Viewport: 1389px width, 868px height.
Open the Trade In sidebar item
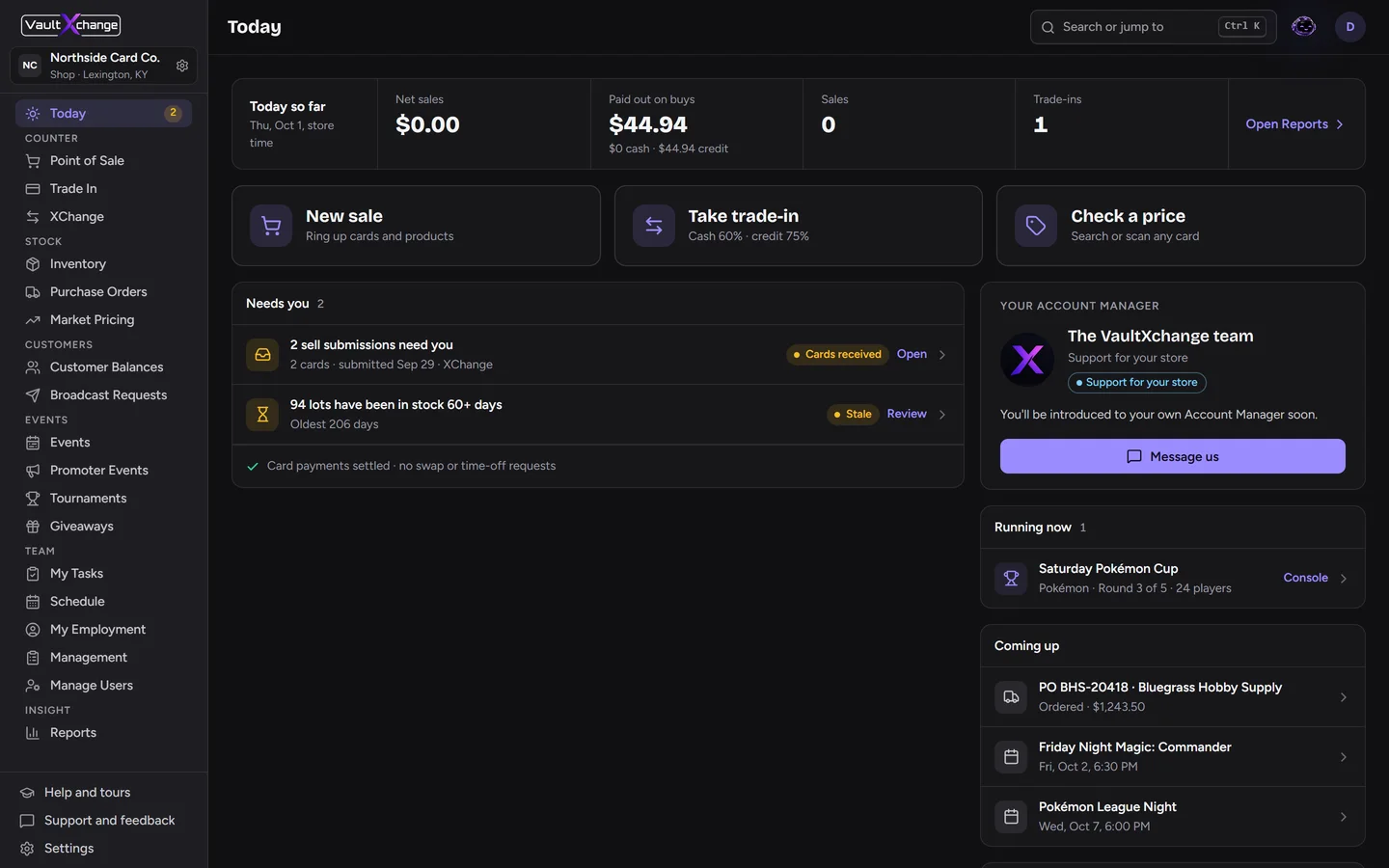click(103, 189)
